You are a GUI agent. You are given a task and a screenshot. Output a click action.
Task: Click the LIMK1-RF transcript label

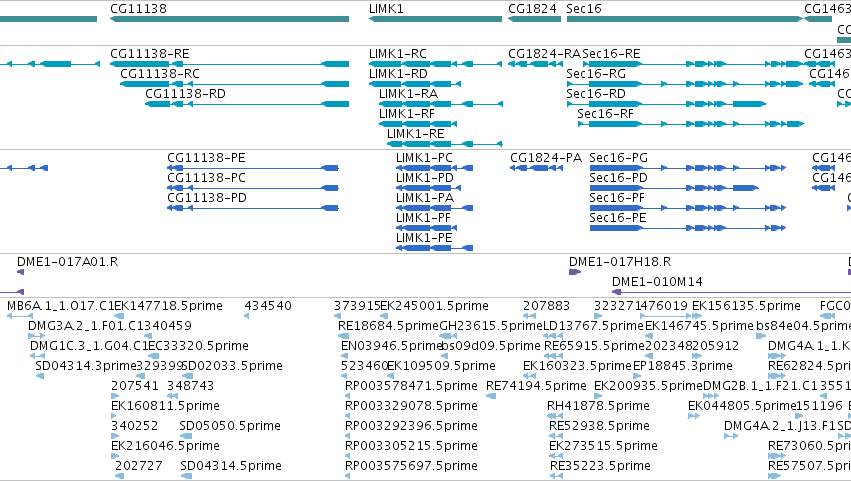click(407, 113)
